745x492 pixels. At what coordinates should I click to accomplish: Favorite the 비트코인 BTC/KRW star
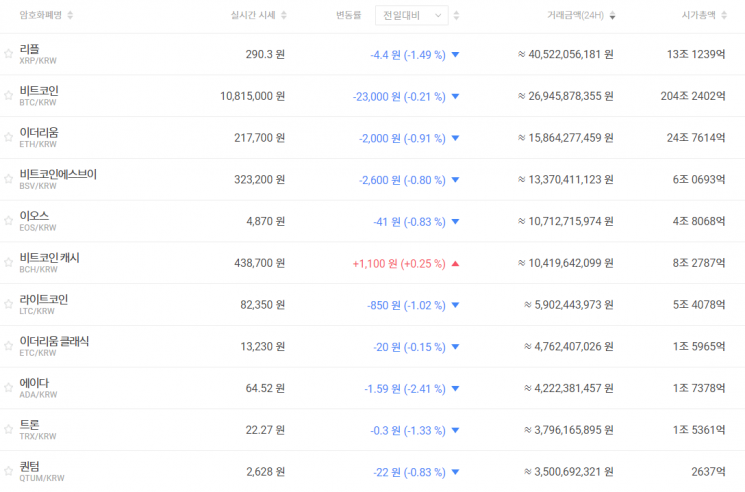tap(8, 95)
